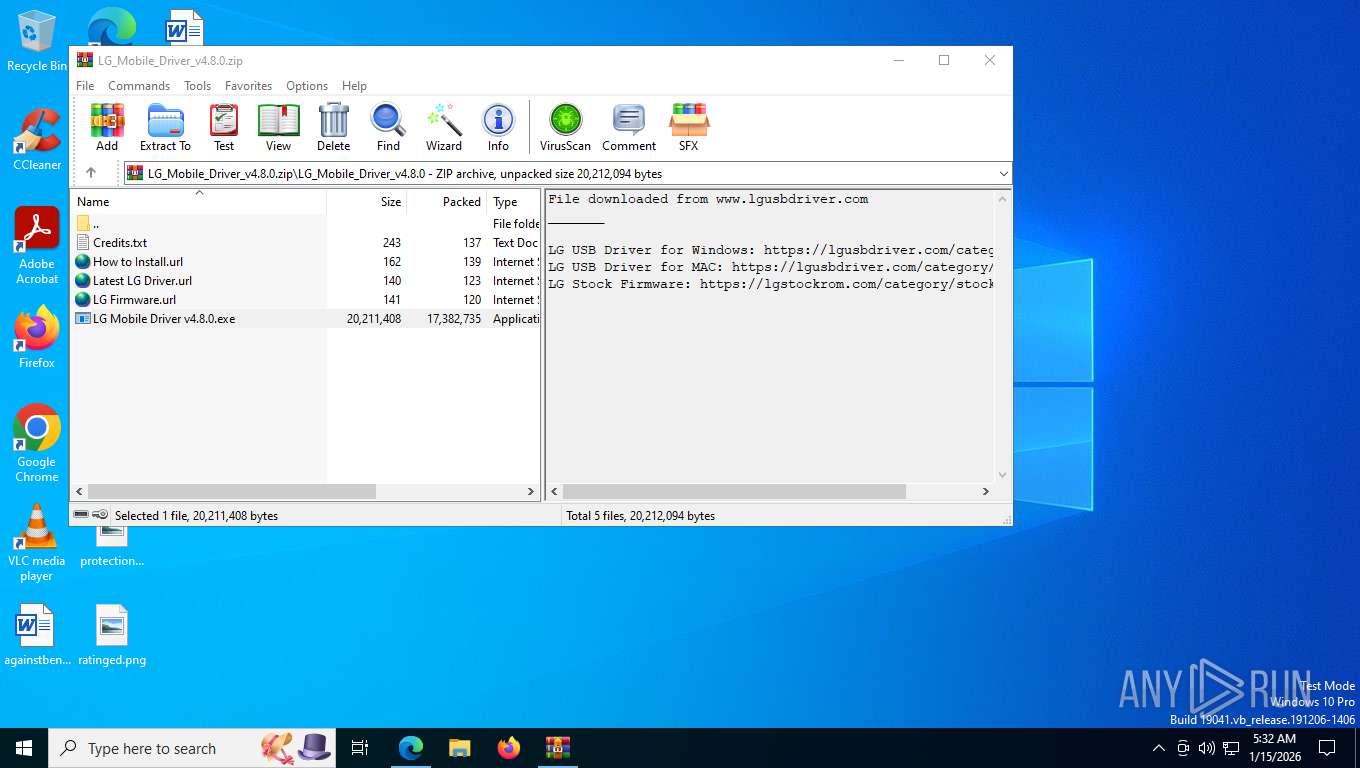Open Firefox from taskbar
The height and width of the screenshot is (768, 1360).
coord(509,748)
